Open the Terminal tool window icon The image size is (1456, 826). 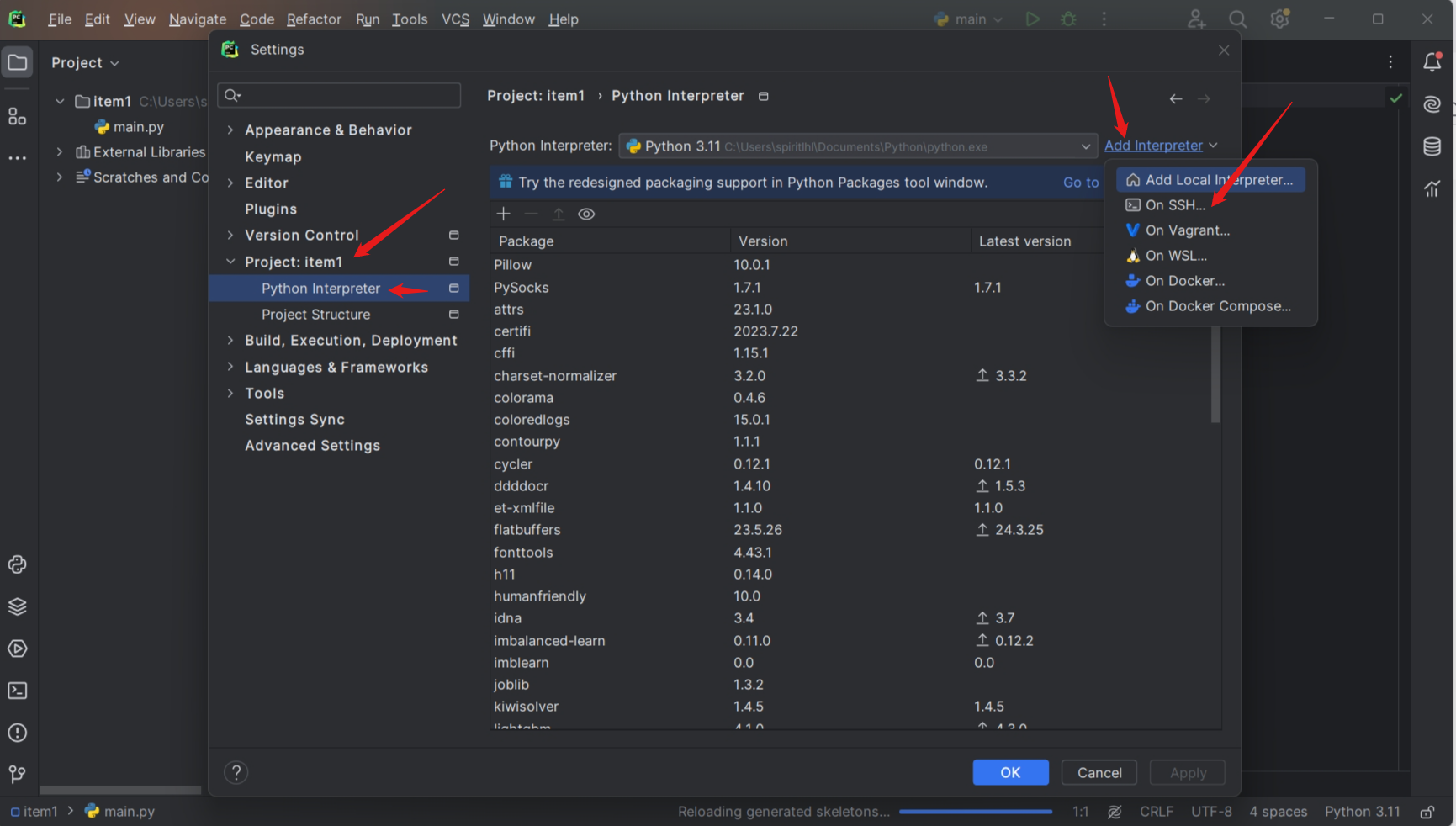17,691
